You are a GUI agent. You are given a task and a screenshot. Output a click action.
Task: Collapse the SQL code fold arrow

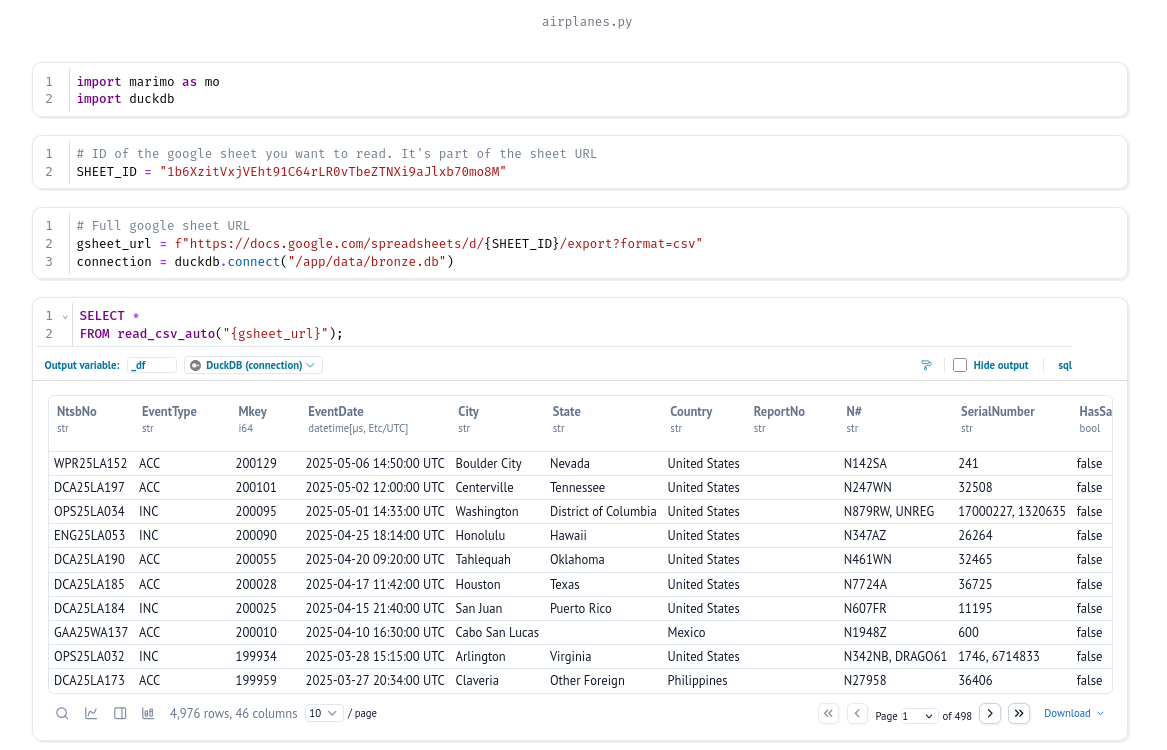point(65,316)
